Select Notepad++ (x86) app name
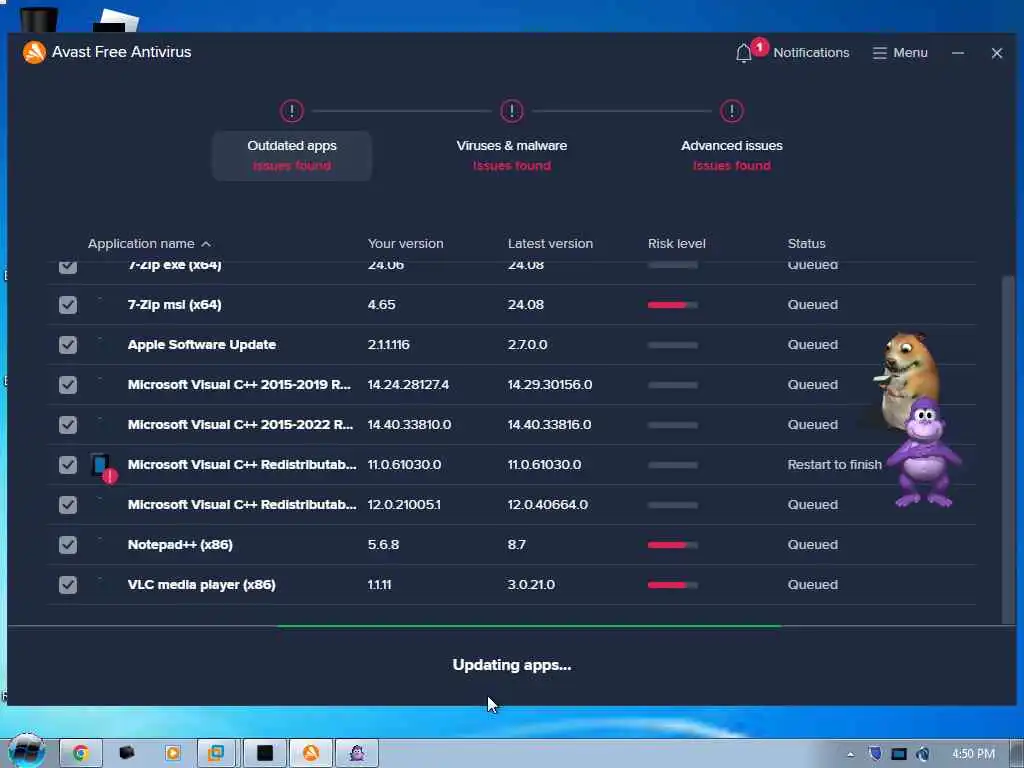 (180, 545)
